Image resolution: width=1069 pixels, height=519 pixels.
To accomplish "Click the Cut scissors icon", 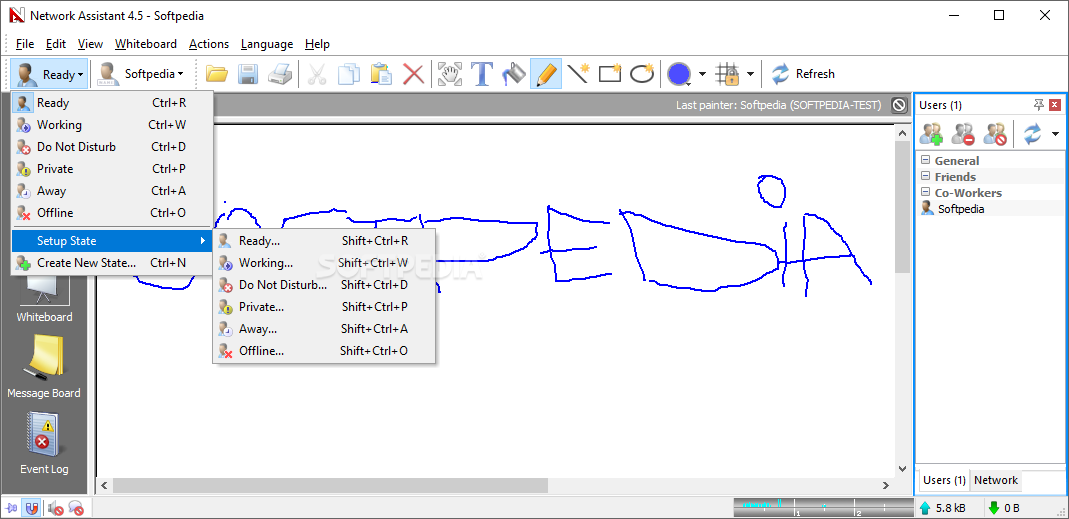I will tap(317, 74).
